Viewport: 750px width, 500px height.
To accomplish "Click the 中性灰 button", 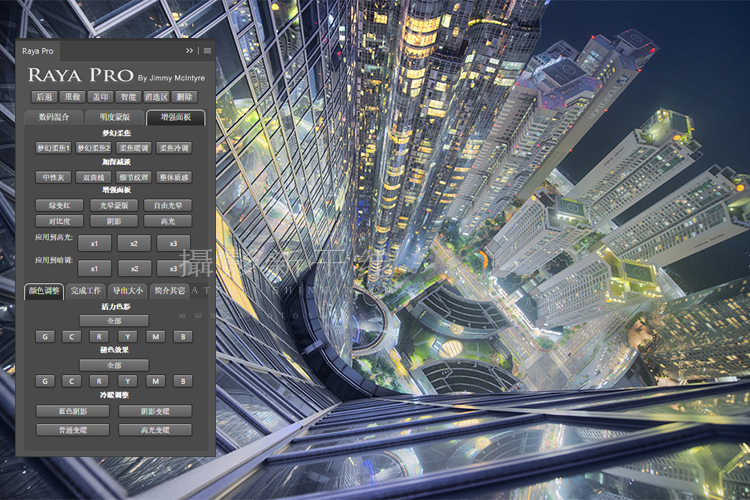I will pos(54,178).
